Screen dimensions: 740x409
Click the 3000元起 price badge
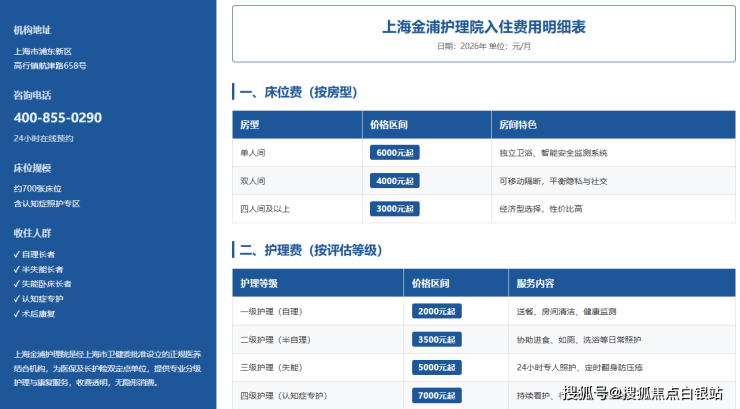click(395, 209)
